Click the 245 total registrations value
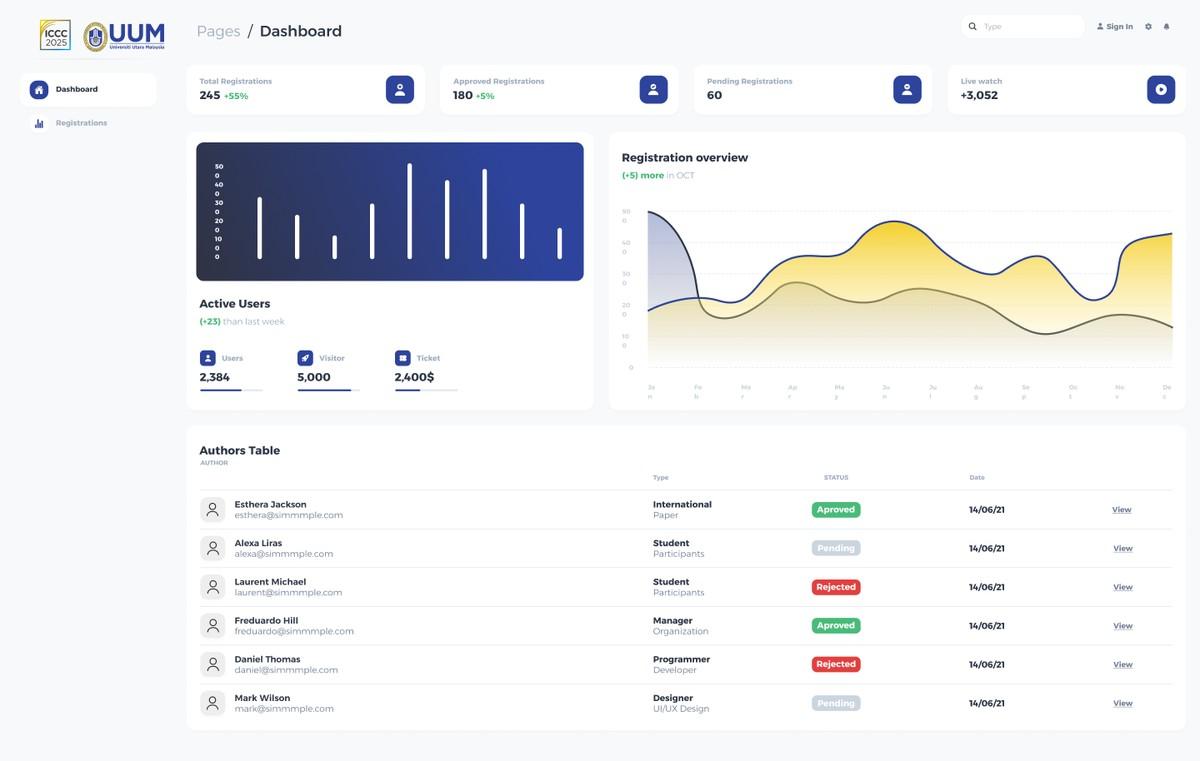 pyautogui.click(x=210, y=95)
